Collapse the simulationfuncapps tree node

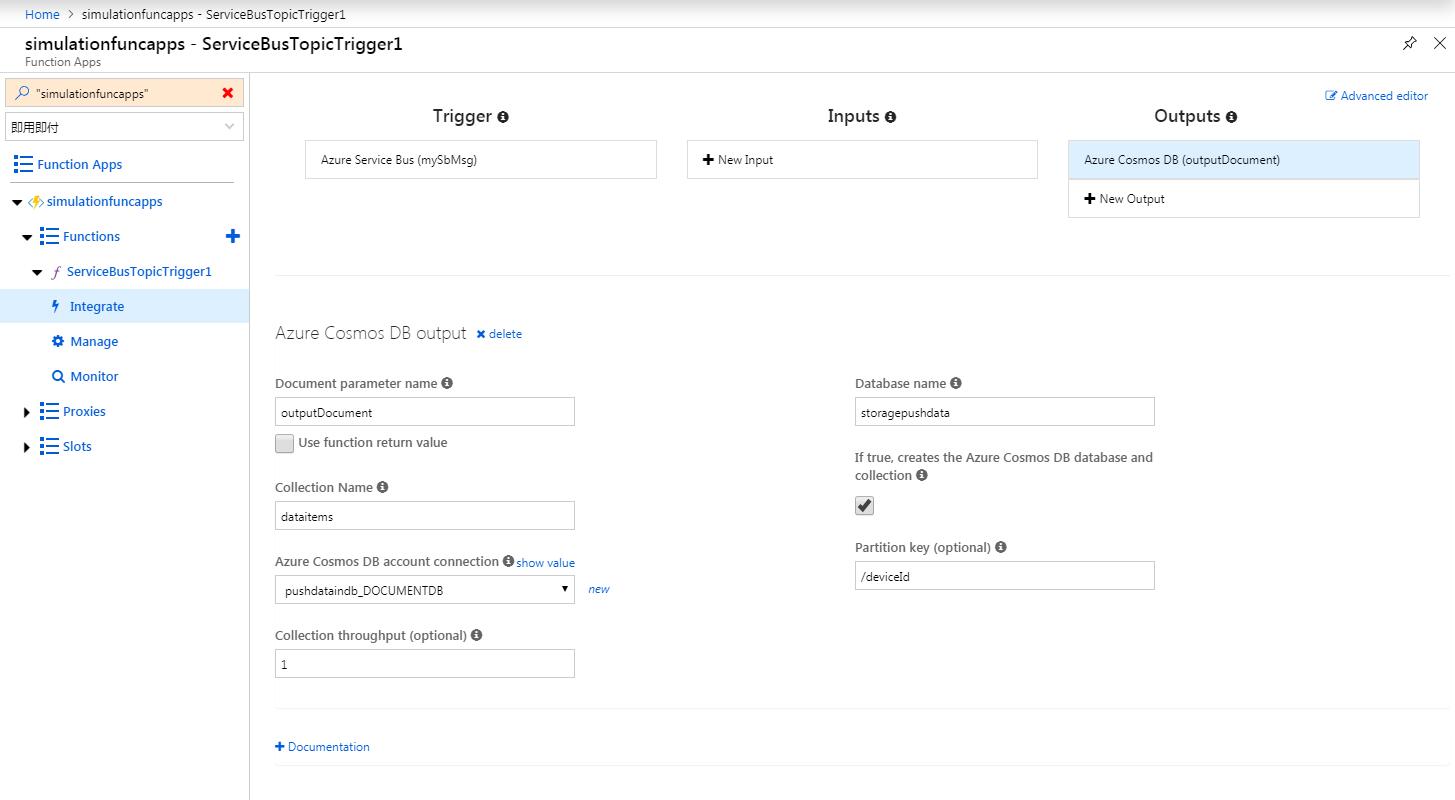tap(17, 202)
